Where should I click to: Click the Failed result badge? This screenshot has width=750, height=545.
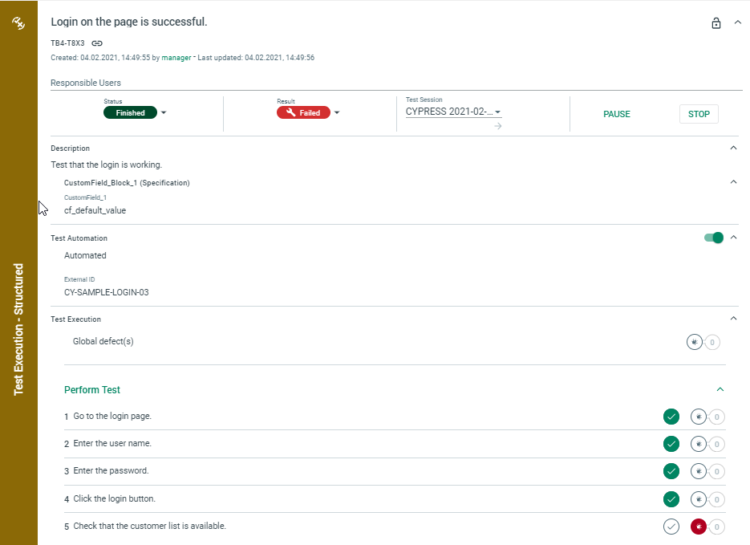click(303, 113)
